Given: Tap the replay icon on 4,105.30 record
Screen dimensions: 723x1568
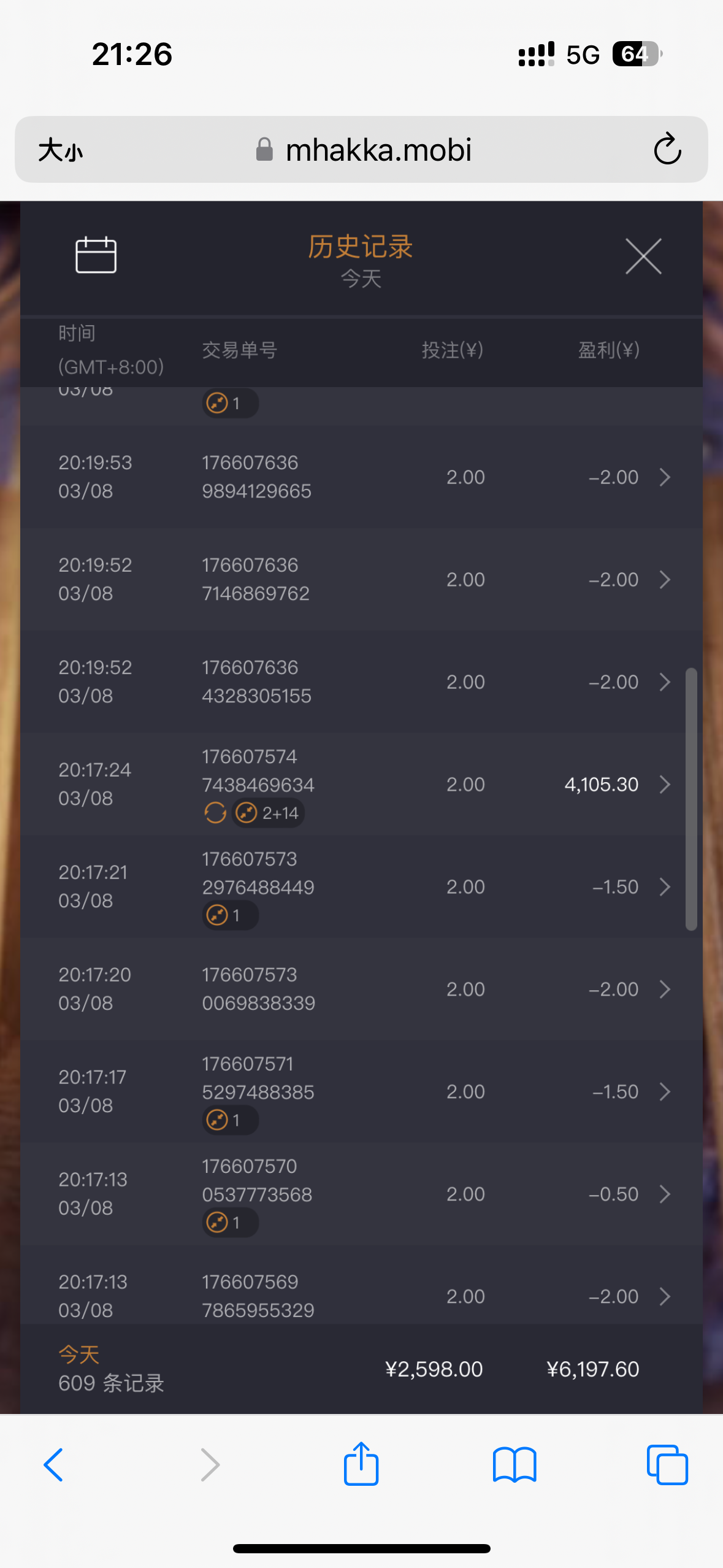Looking at the screenshot, I should tap(215, 813).
